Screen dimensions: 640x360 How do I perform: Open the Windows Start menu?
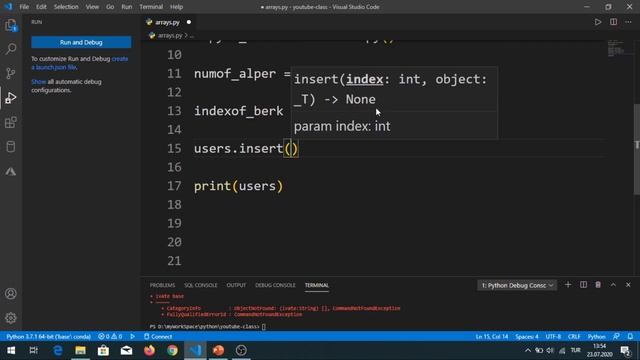coord(11,351)
